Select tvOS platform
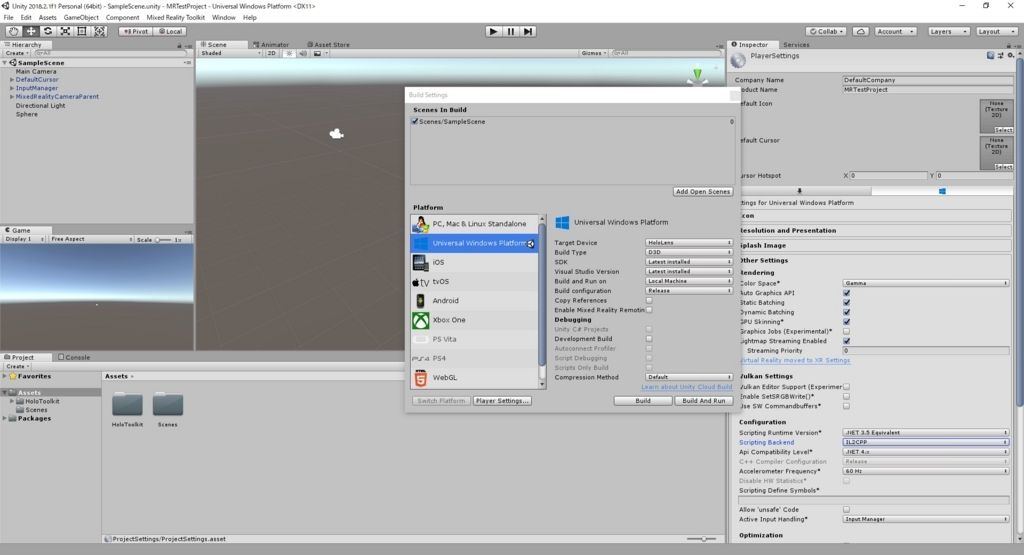 [474, 281]
